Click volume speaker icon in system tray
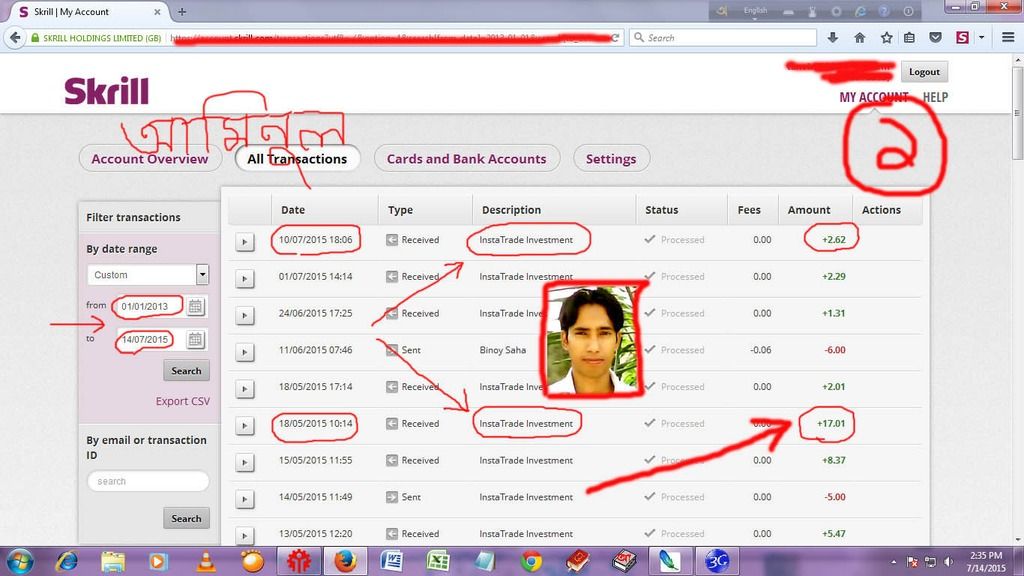The height and width of the screenshot is (576, 1024). pos(948,562)
